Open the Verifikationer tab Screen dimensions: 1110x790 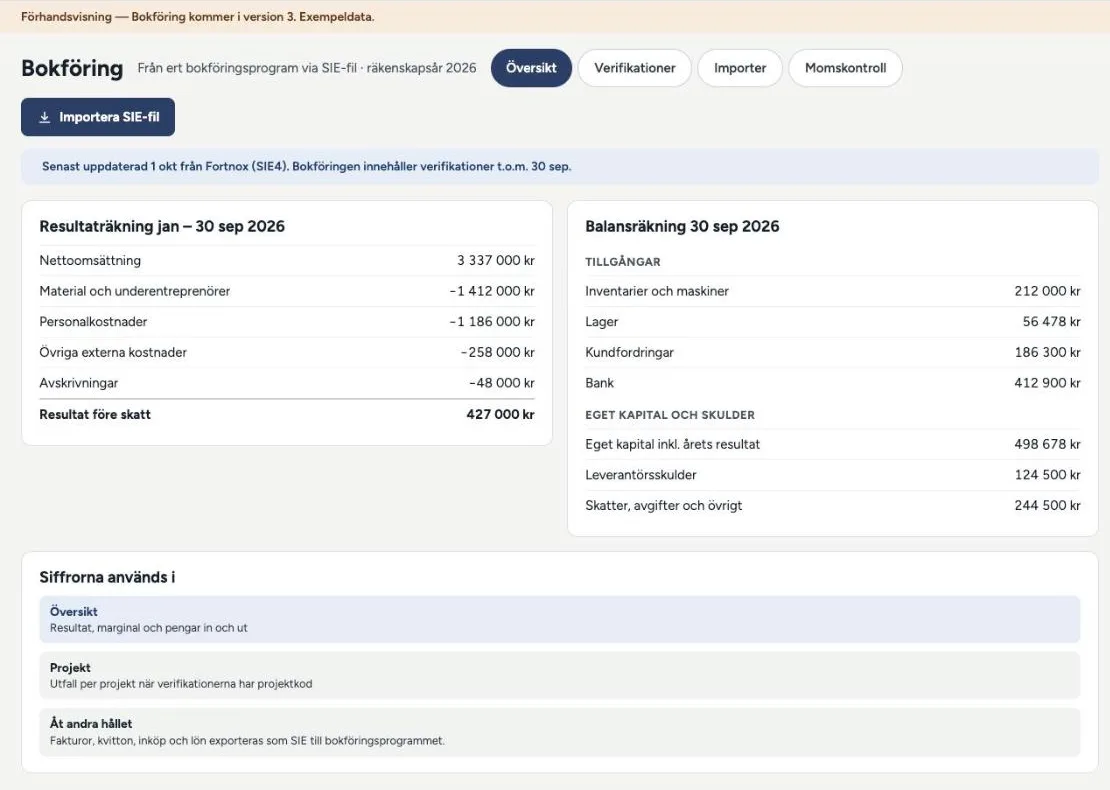click(634, 68)
